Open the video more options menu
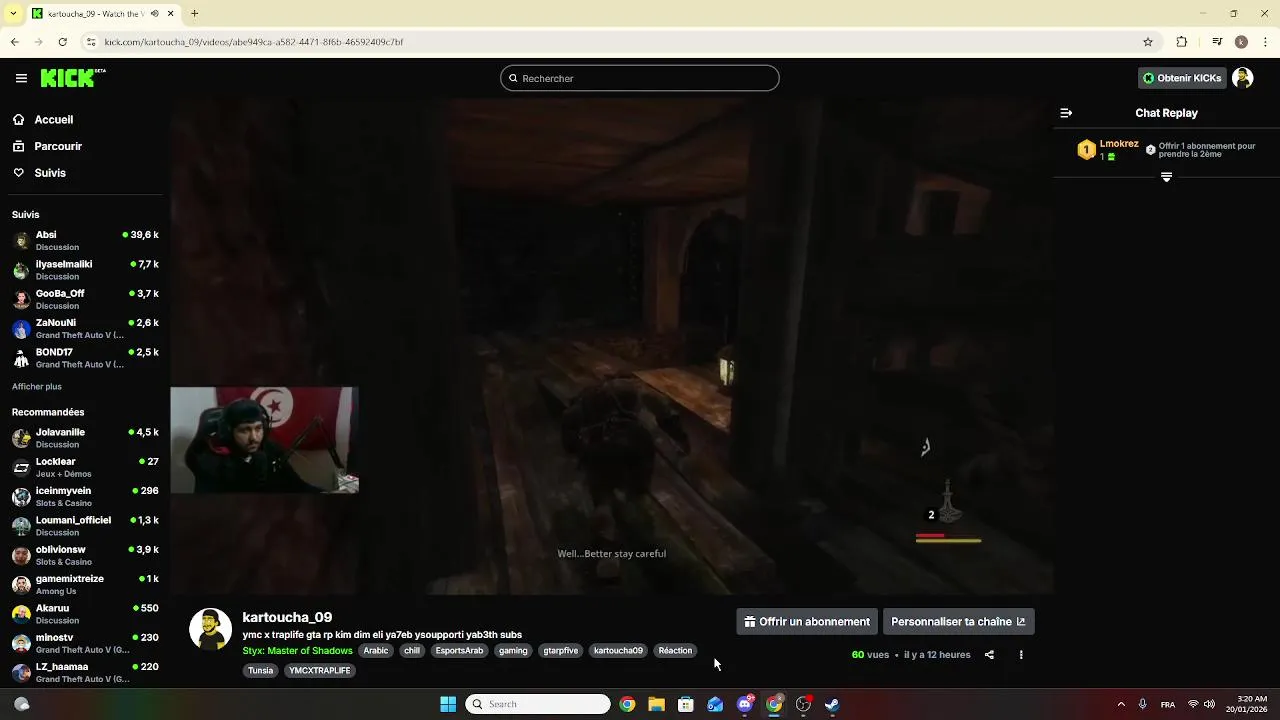The width and height of the screenshot is (1280, 720). [x=1021, y=655]
